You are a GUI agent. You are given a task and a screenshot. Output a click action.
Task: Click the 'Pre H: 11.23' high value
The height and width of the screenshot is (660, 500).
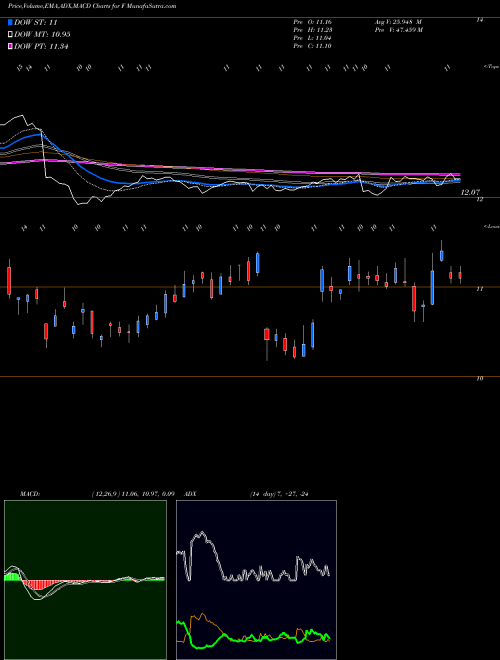point(313,30)
